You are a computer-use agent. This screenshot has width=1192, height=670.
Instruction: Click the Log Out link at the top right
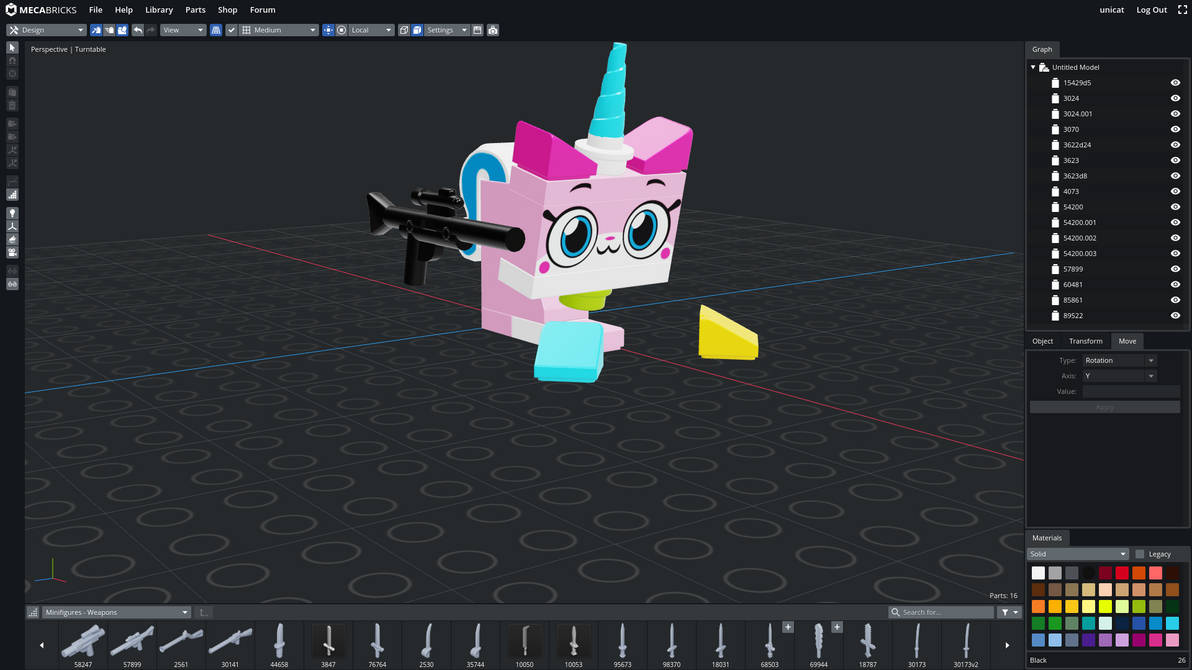coord(1151,9)
